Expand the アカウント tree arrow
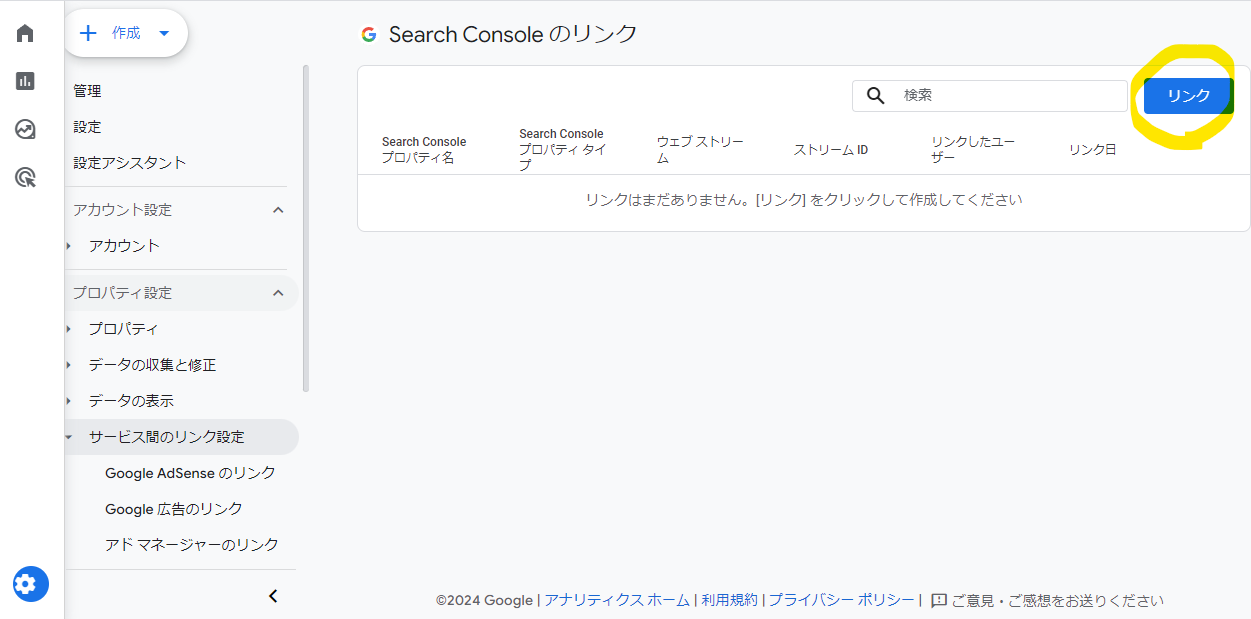Viewport: 1251px width, 619px height. [x=69, y=246]
